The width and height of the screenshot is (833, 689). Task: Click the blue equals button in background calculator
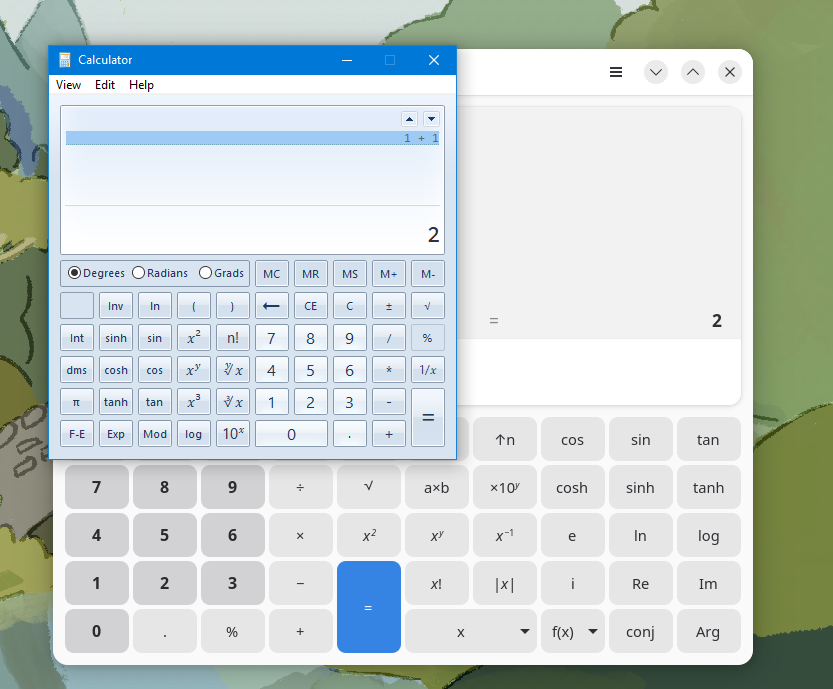pos(369,607)
